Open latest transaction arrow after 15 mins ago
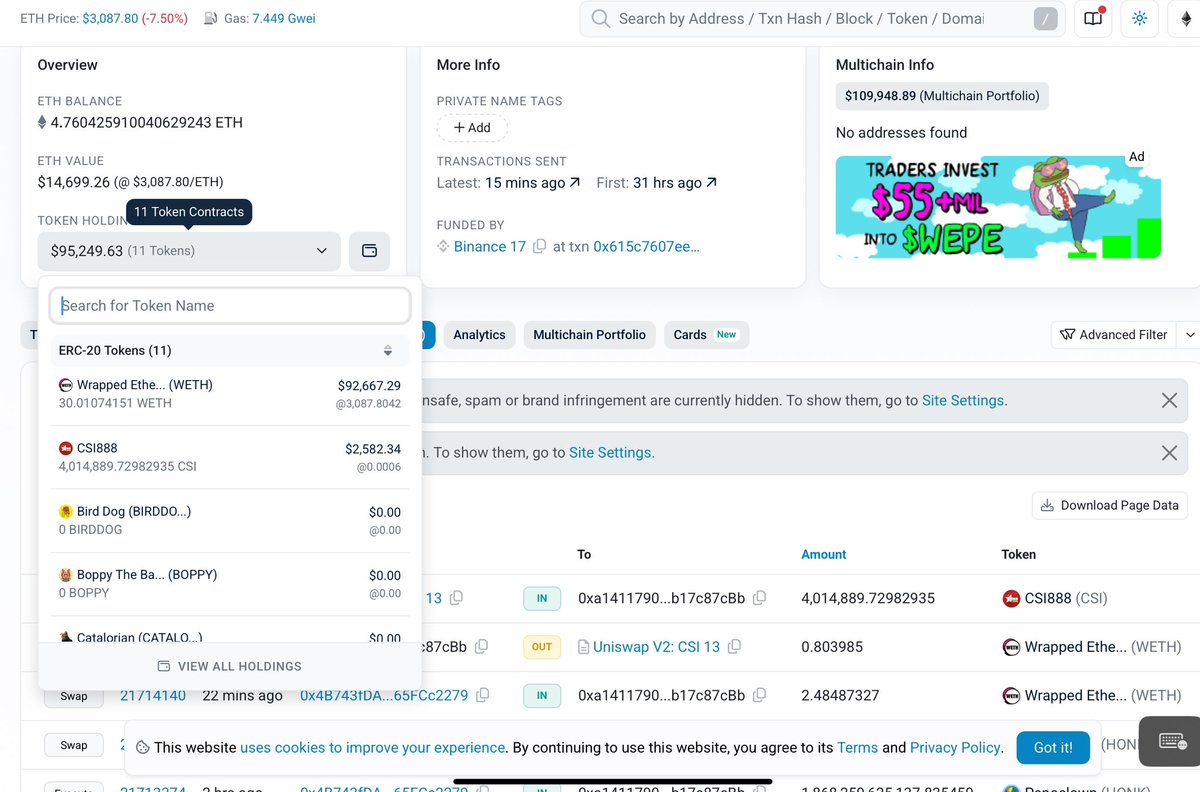 click(x=574, y=183)
